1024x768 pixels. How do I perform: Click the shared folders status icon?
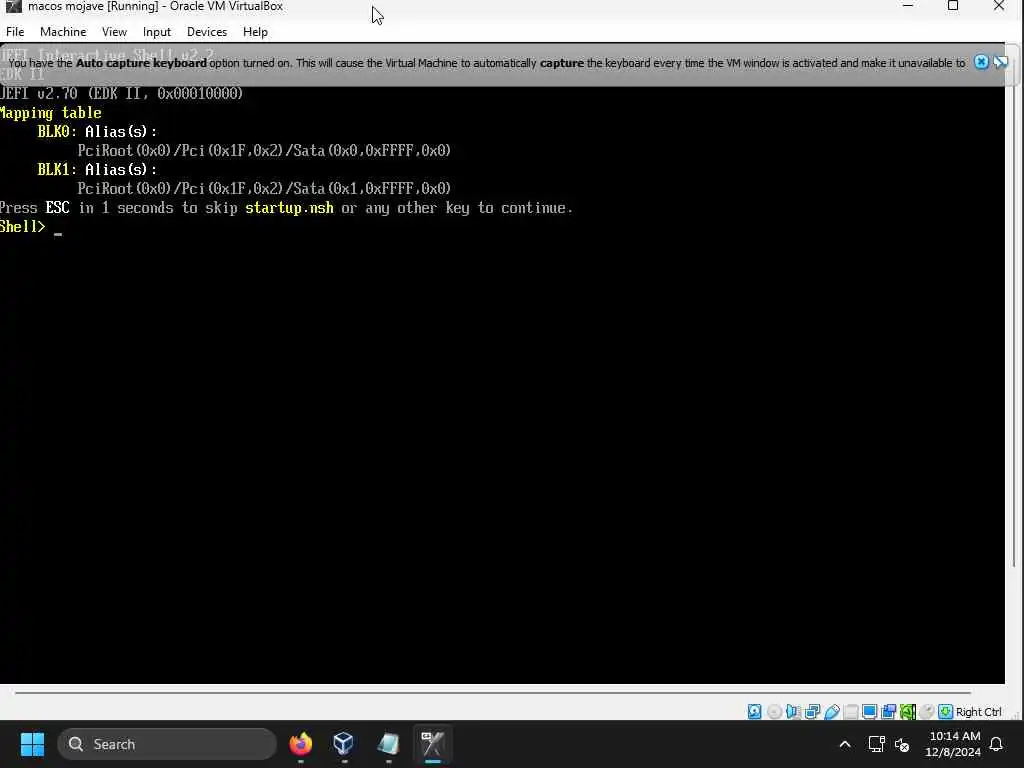tap(850, 712)
